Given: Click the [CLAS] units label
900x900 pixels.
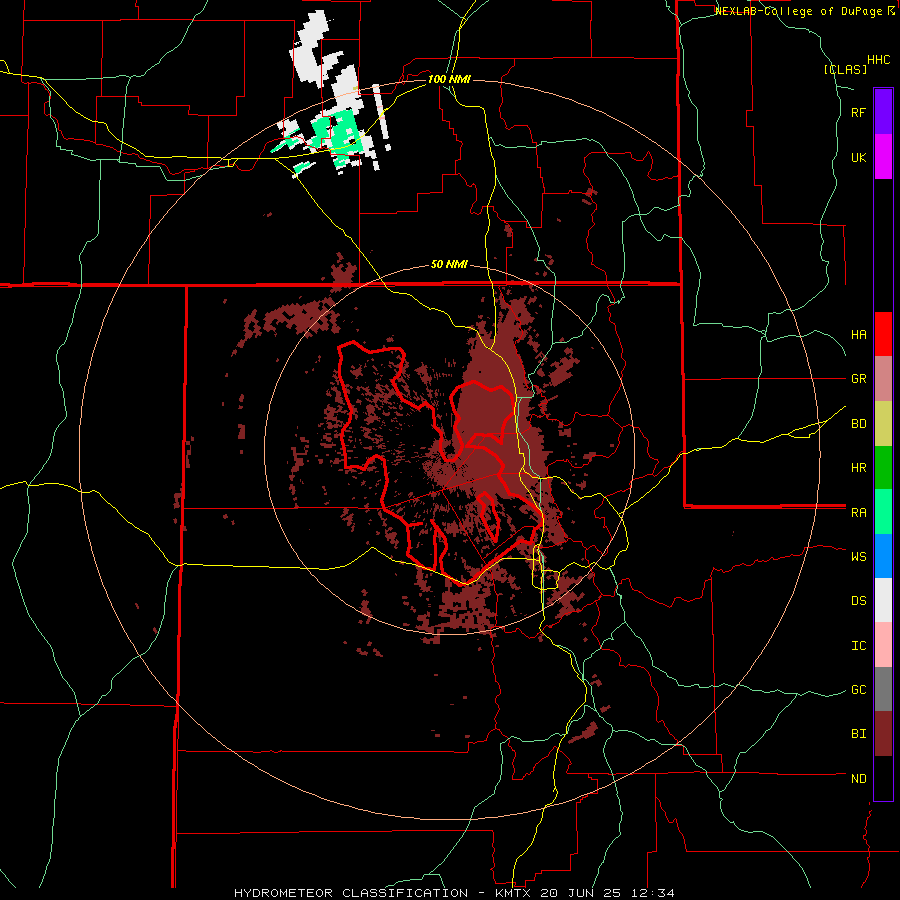Looking at the screenshot, I should click(x=845, y=69).
